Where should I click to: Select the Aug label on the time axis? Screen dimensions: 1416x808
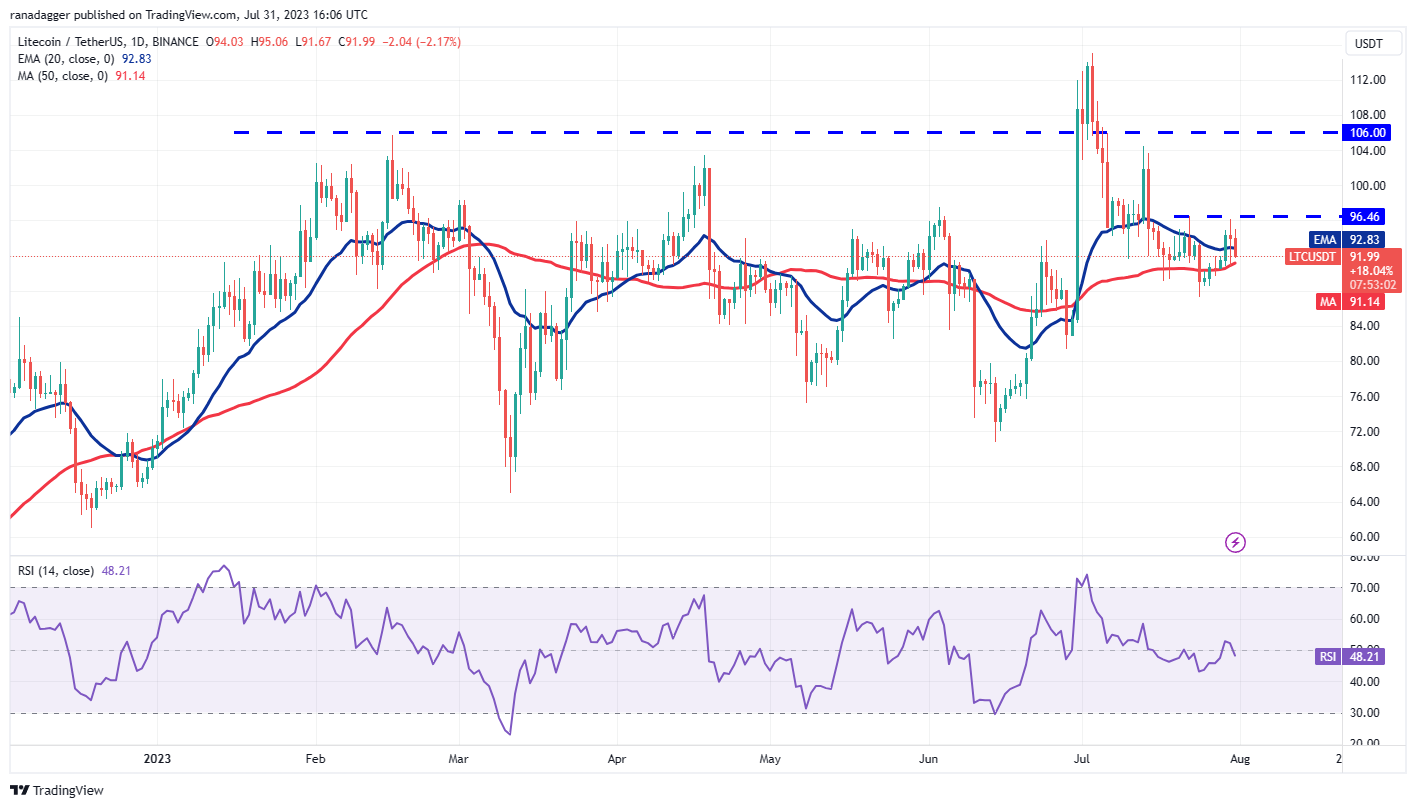pyautogui.click(x=1240, y=759)
